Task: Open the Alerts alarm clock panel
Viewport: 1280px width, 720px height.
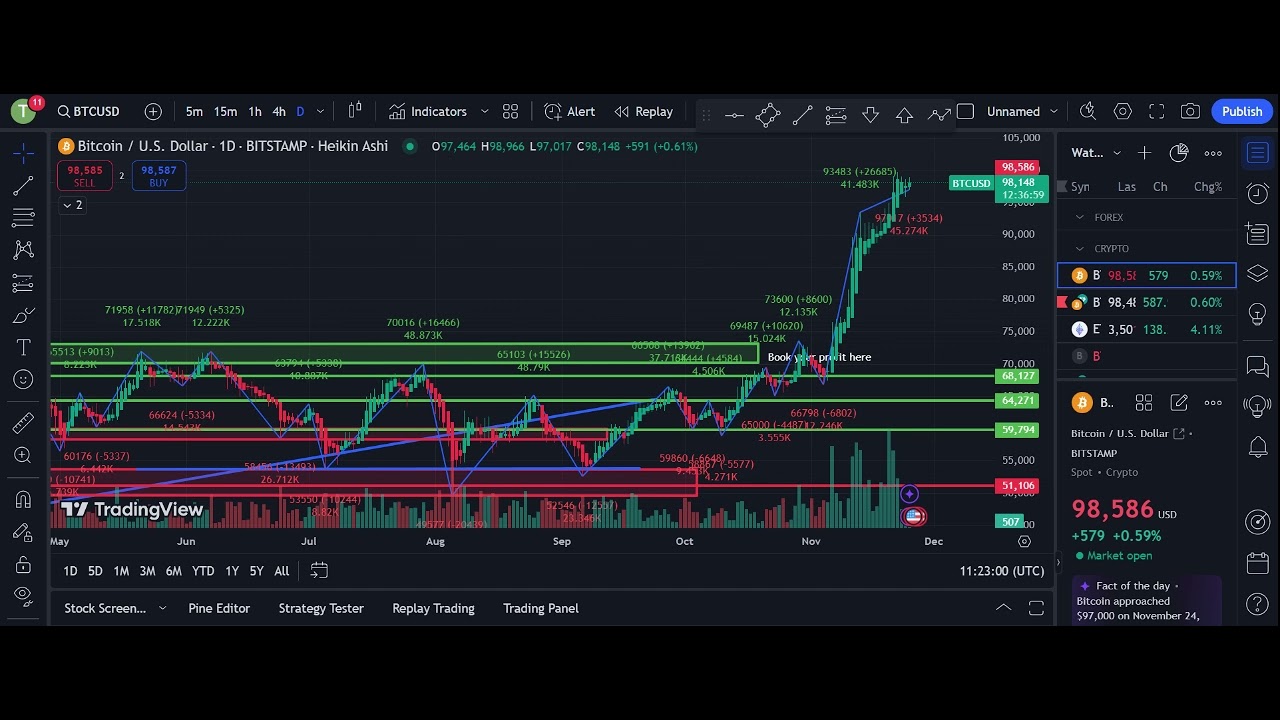Action: pyautogui.click(x=1258, y=194)
